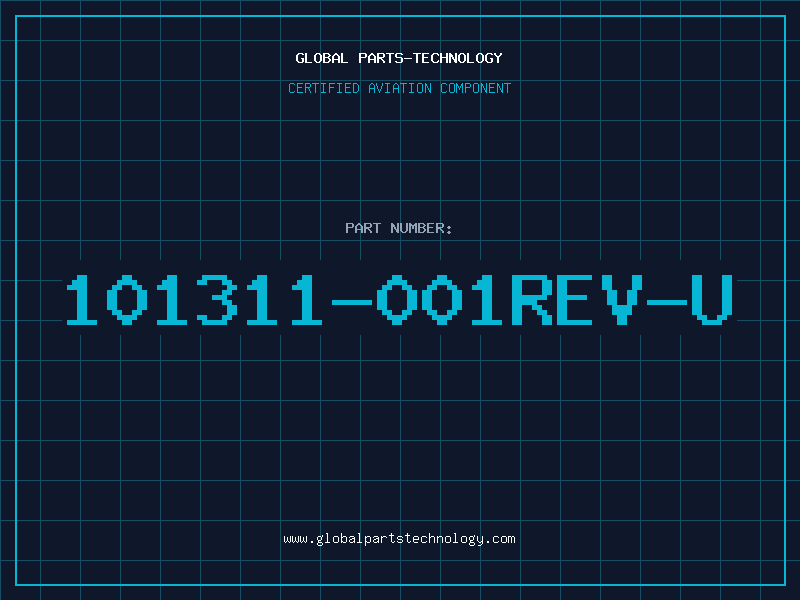Click the dash before the letter U
This screenshot has width=800, height=600.
pyautogui.click(x=666, y=303)
